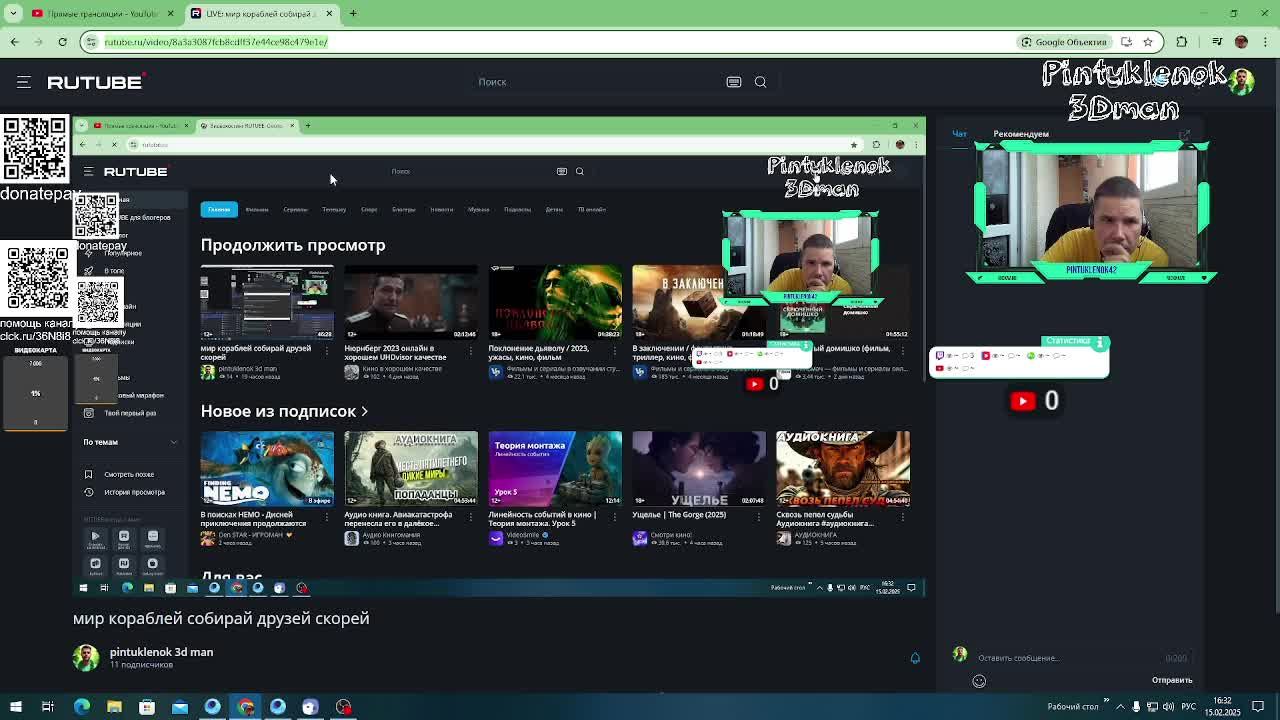Click the Chrome icon on the taskbar
The height and width of the screenshot is (720, 1280).
245,707
